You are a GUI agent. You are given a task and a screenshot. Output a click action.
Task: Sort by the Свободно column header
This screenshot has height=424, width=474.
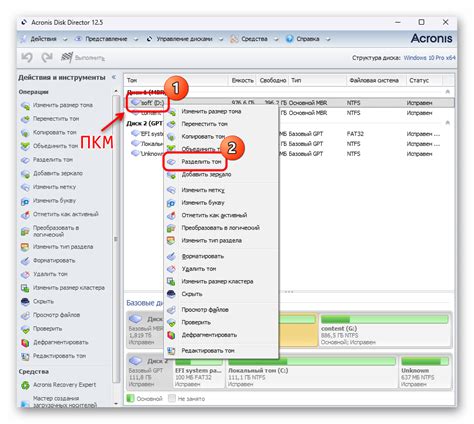[273, 80]
